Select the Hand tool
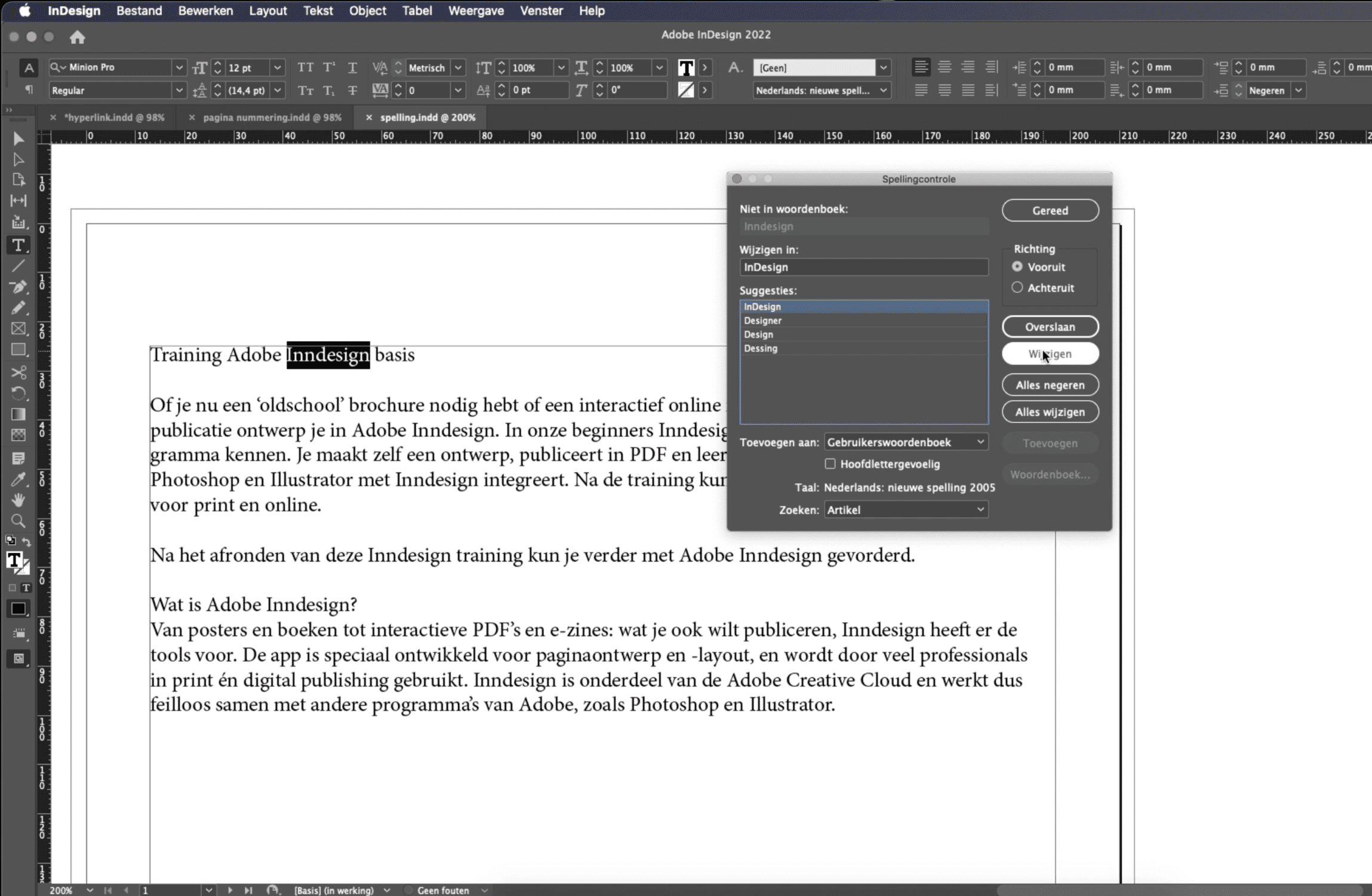Screen dimensions: 1372x896 (x=19, y=500)
